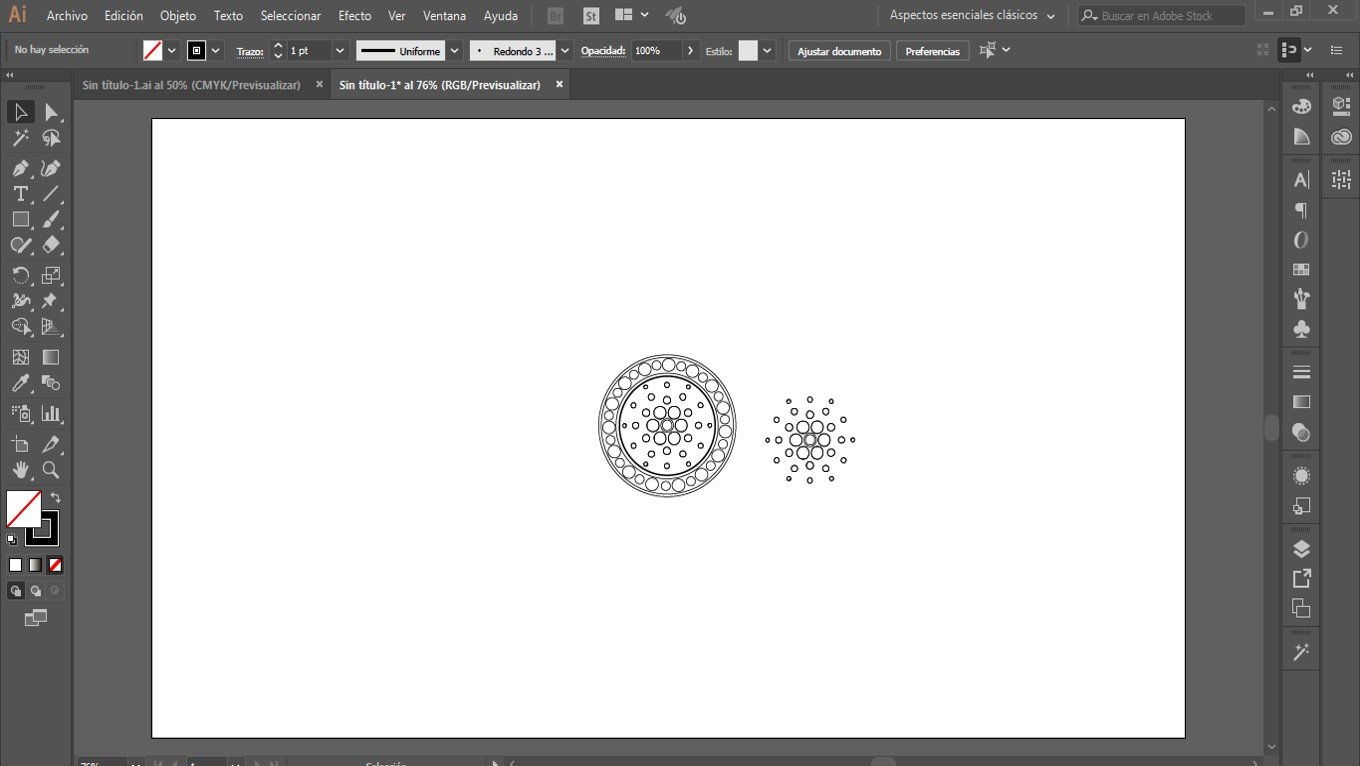Select the Column Graph tool

click(51, 413)
